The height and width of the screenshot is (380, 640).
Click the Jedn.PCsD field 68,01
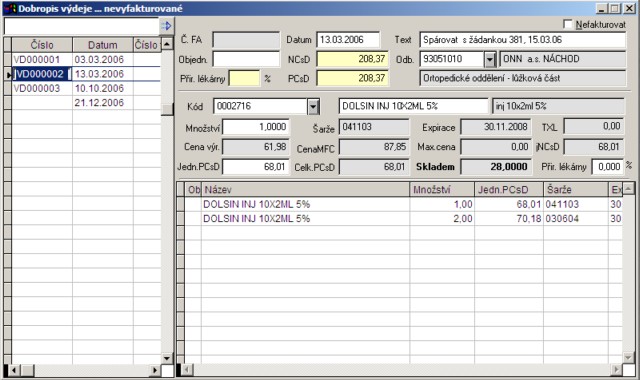256,167
